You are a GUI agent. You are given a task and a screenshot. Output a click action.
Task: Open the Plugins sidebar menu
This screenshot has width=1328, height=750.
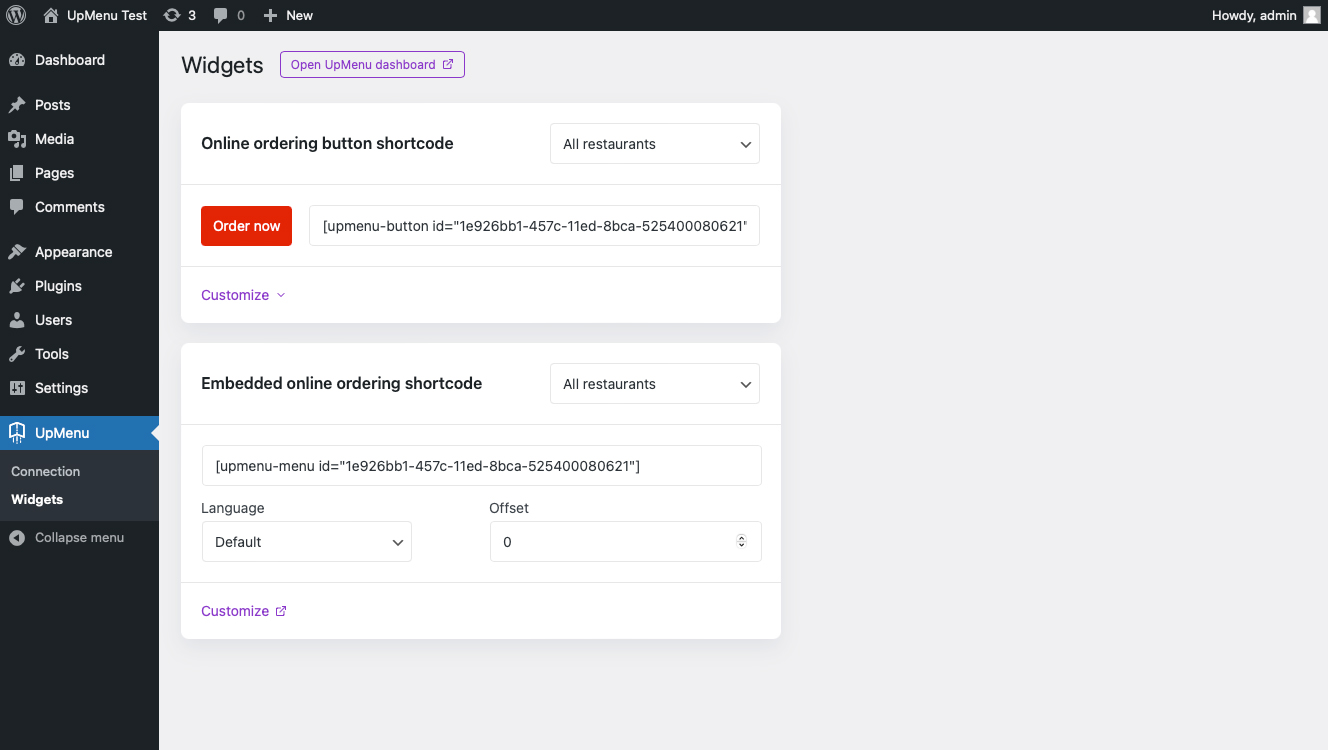[x=58, y=286]
